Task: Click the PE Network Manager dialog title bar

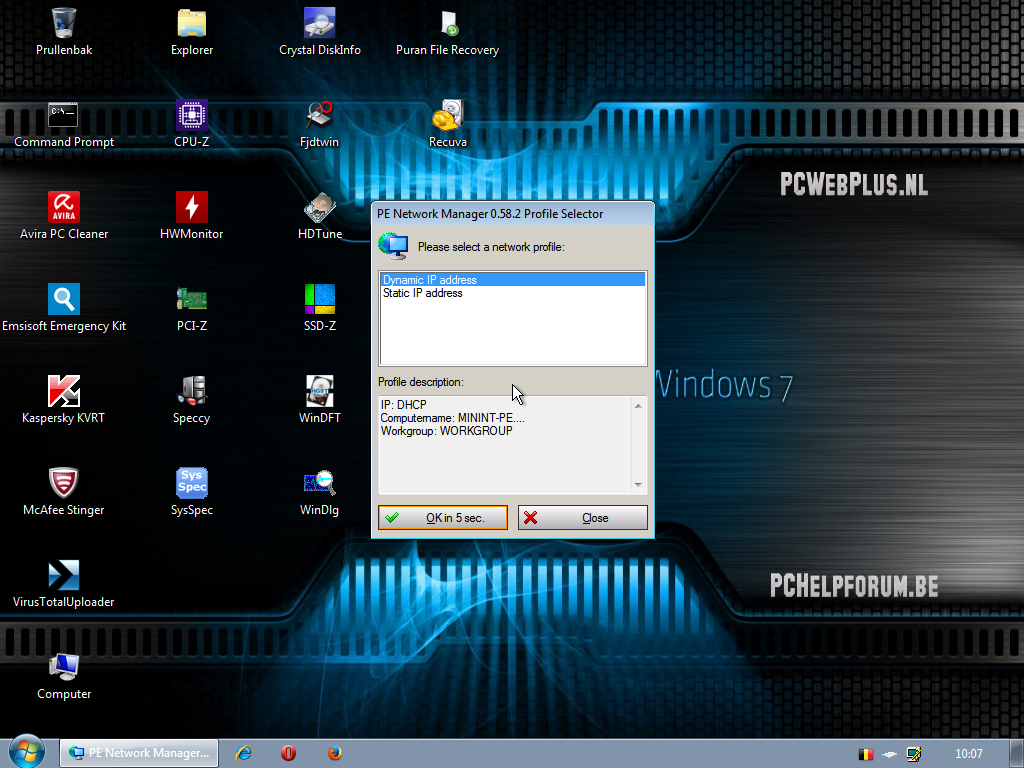Action: [x=513, y=214]
